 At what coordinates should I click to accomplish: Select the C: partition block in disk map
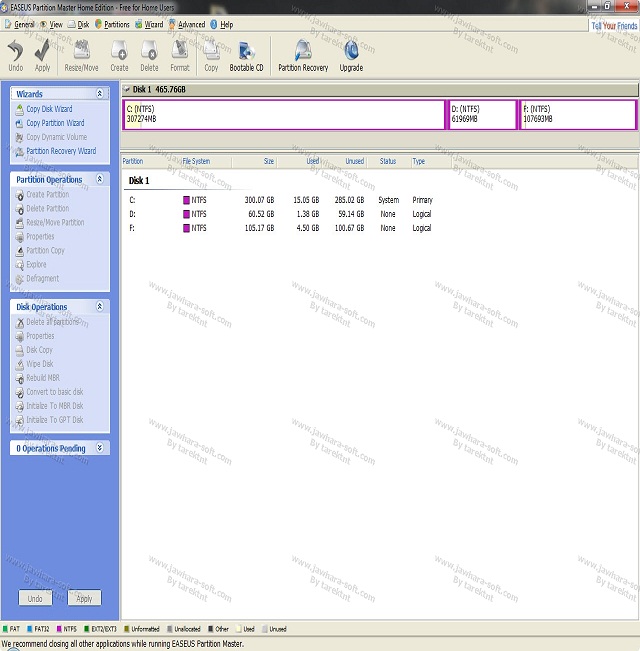pos(283,115)
